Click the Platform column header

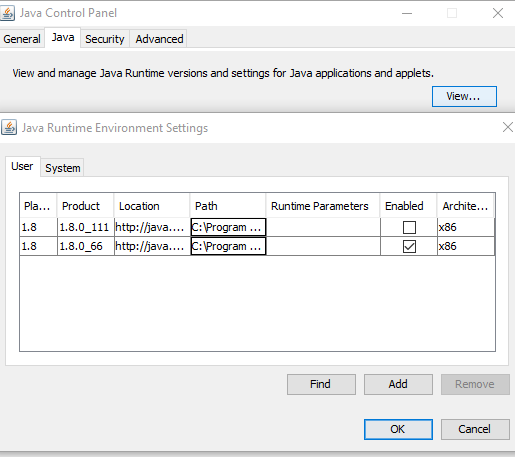tap(38, 206)
